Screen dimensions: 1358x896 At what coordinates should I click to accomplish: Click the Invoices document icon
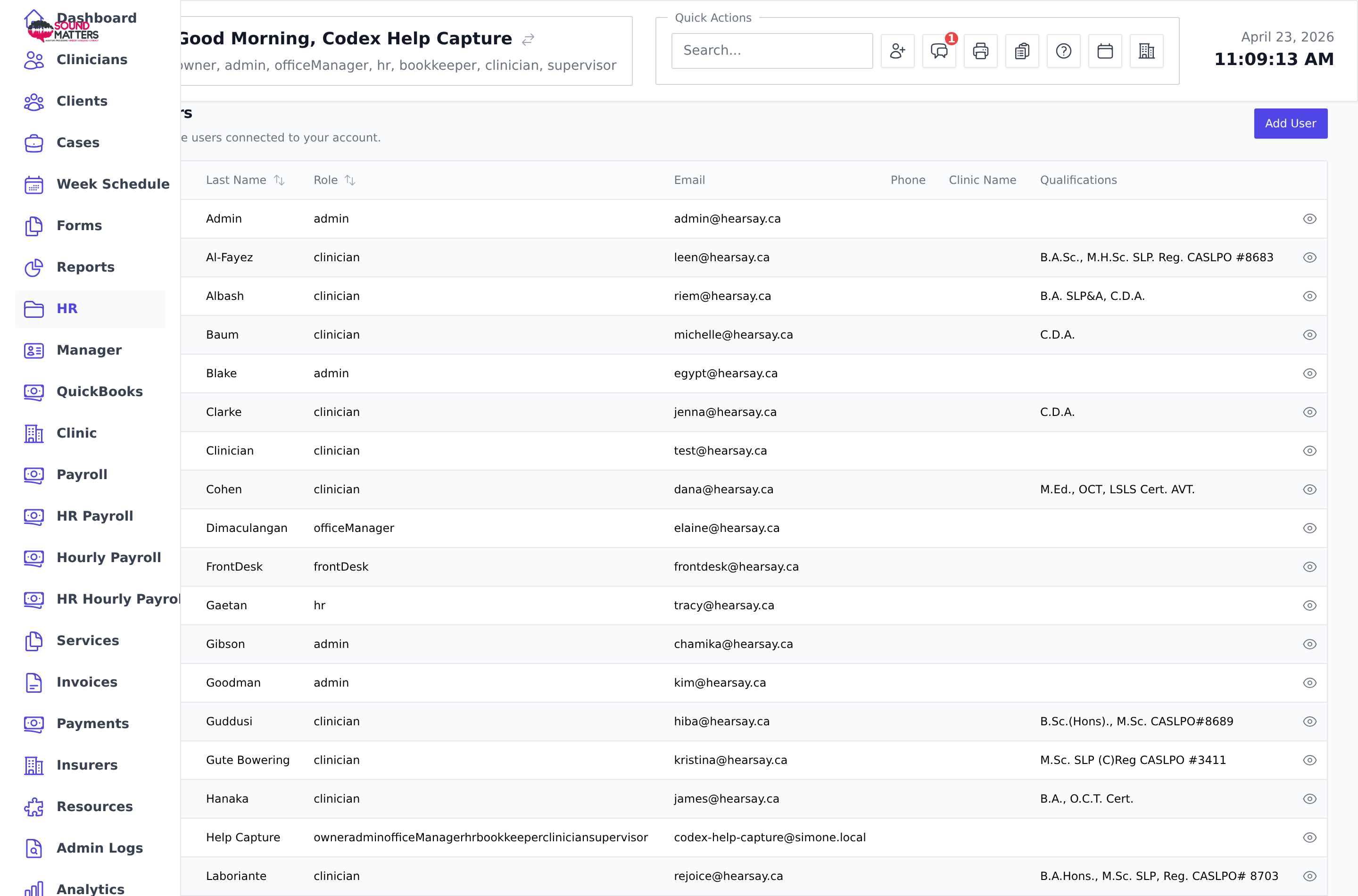(x=33, y=682)
